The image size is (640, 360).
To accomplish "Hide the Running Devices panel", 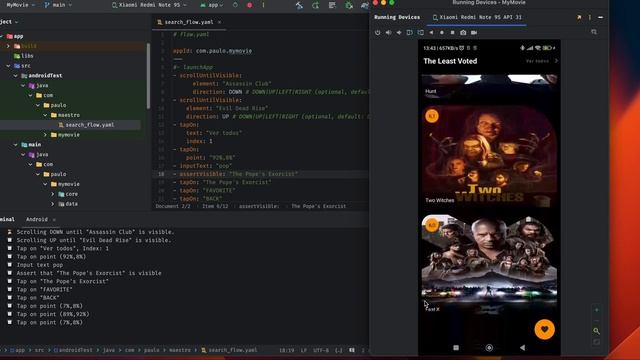I will [600, 17].
